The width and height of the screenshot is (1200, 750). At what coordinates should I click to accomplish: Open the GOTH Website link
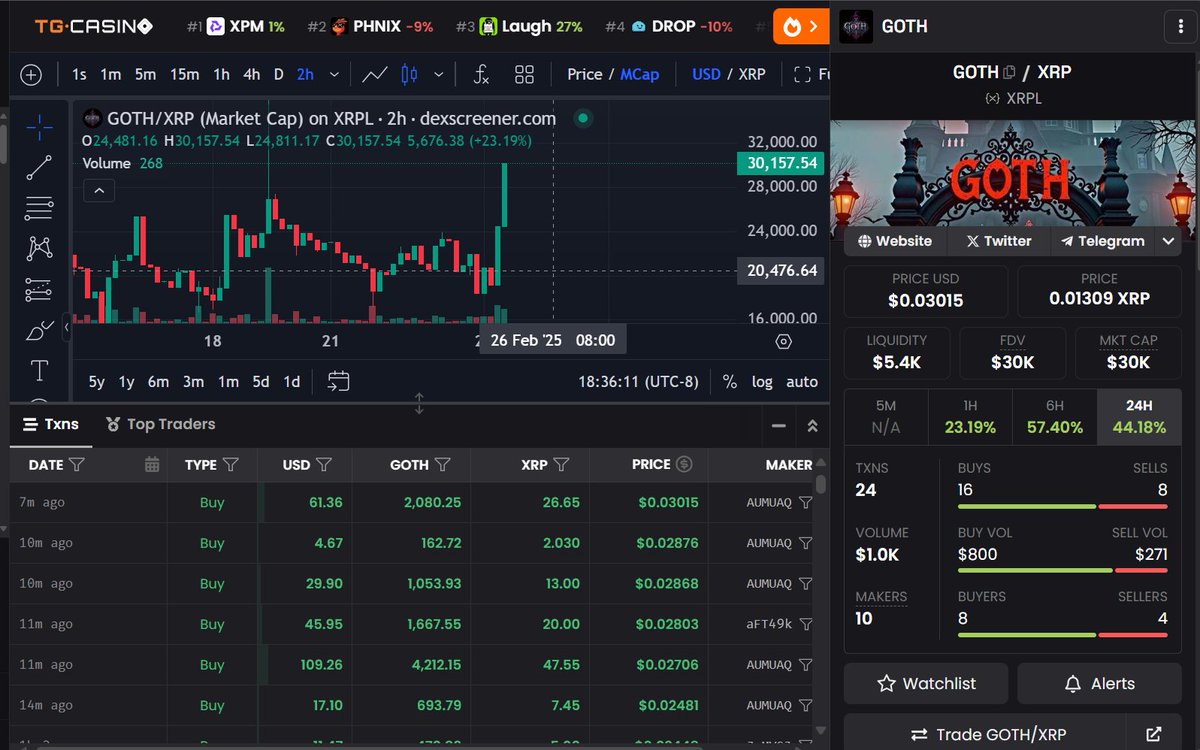pos(894,241)
